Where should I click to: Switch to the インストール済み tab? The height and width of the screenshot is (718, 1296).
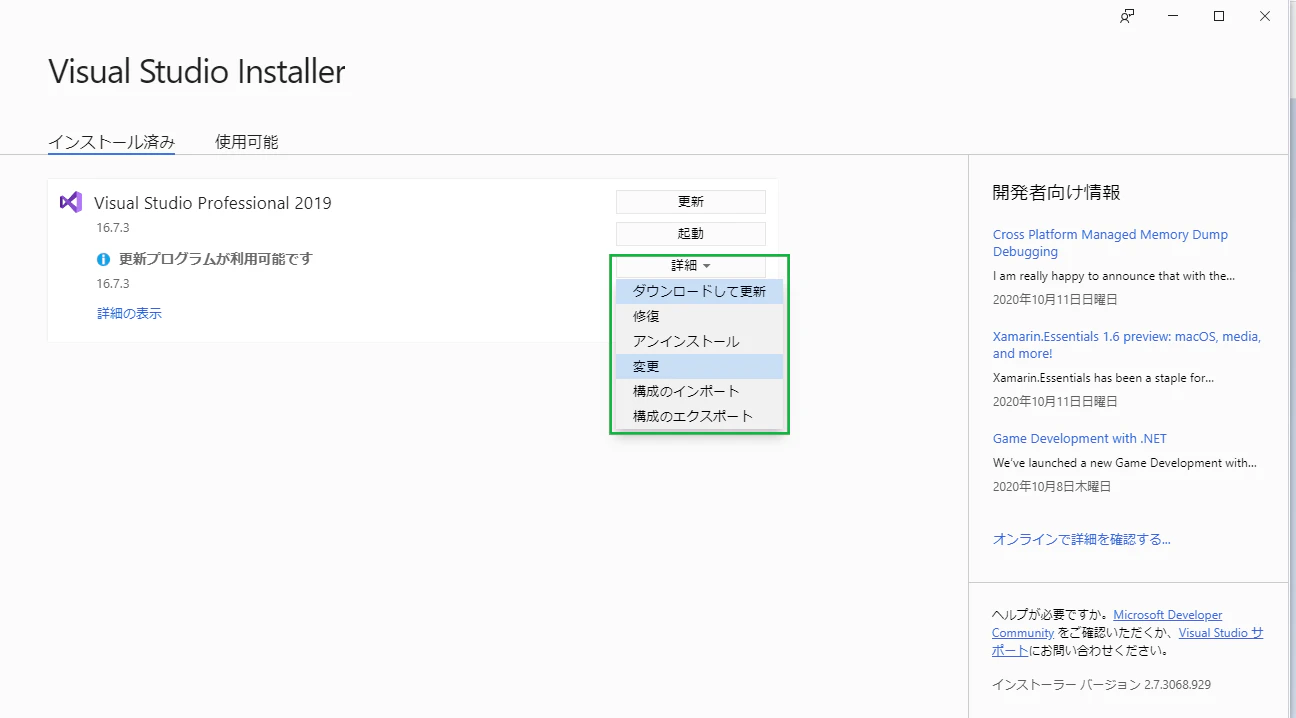point(112,142)
